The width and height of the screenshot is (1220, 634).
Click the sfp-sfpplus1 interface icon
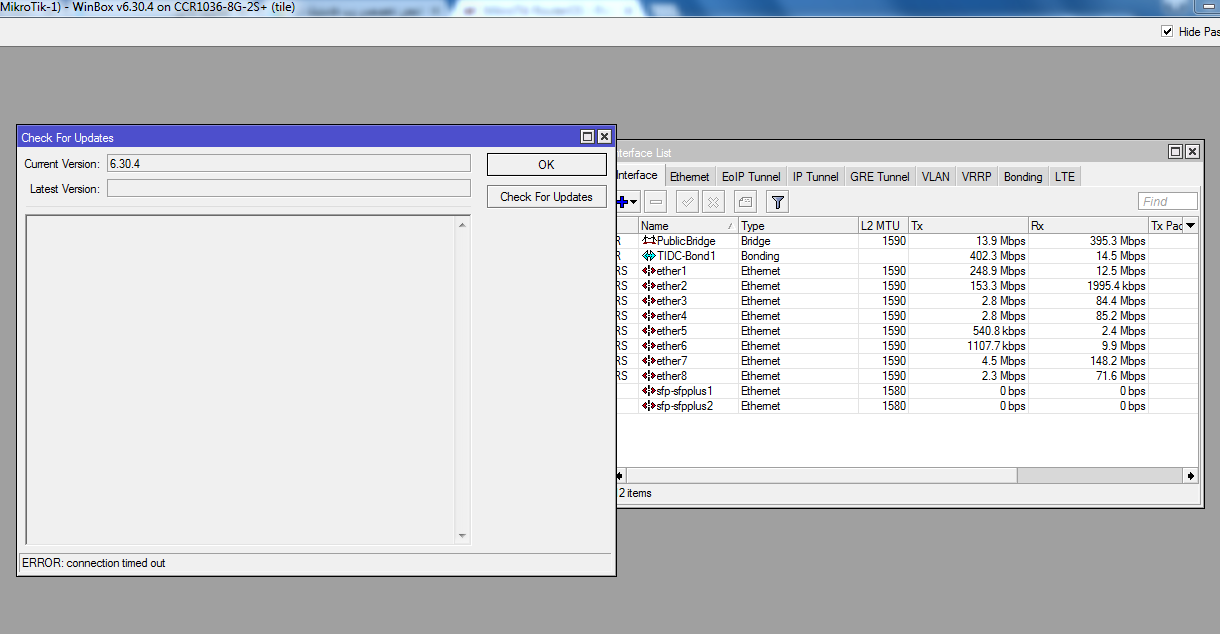point(649,391)
